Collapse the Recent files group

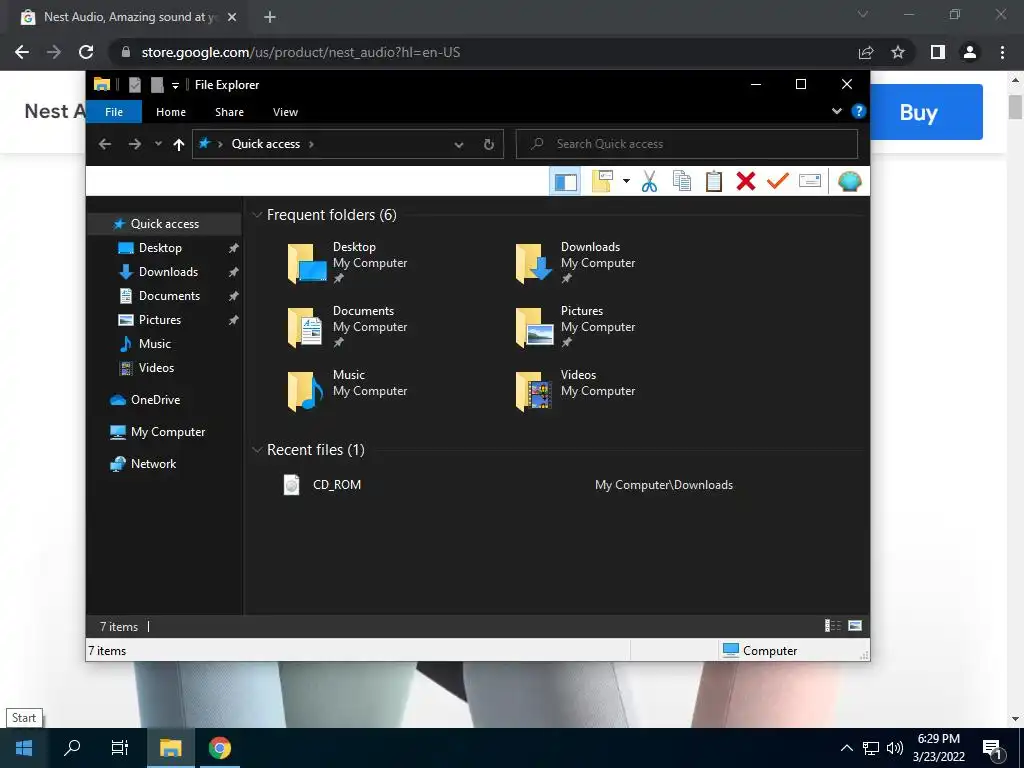(x=257, y=450)
